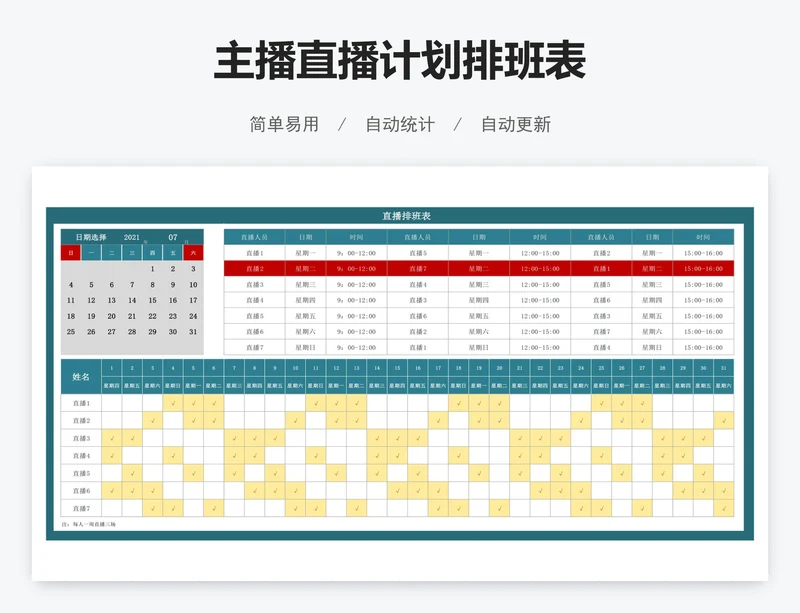Click the red 日 weekday header in calendar

tap(71, 253)
